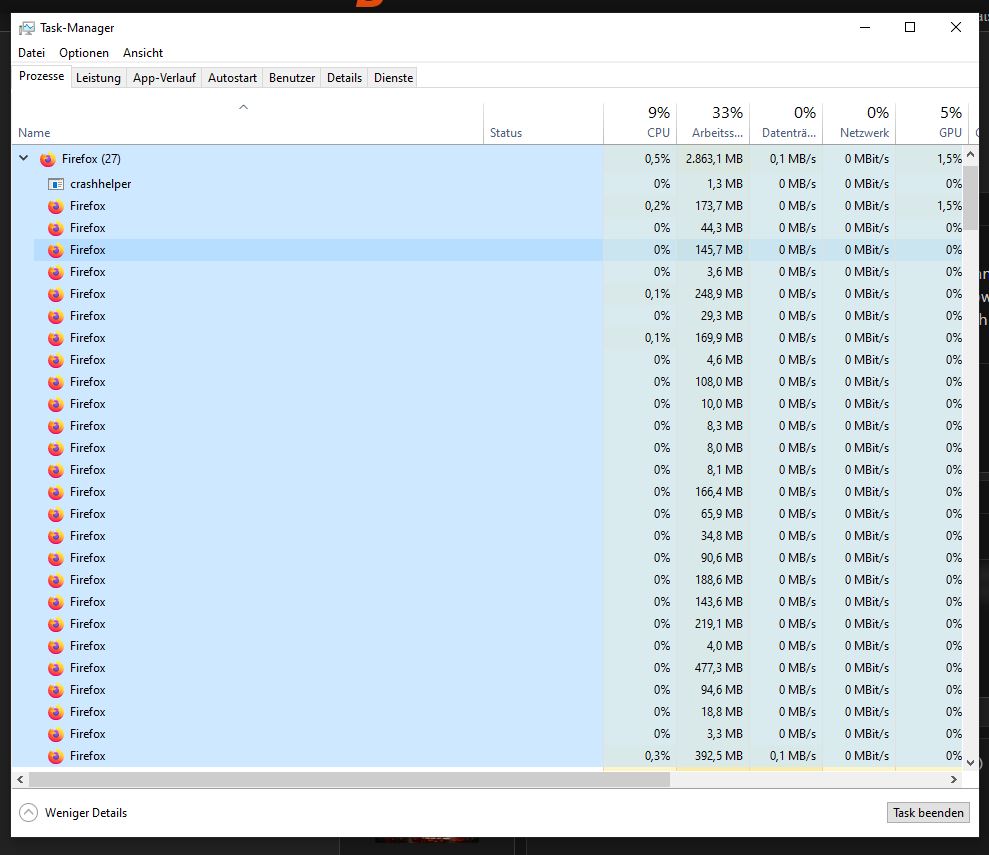Click Firefox icon in the 166,4 MB row
989x855 pixels.
pyautogui.click(x=56, y=492)
